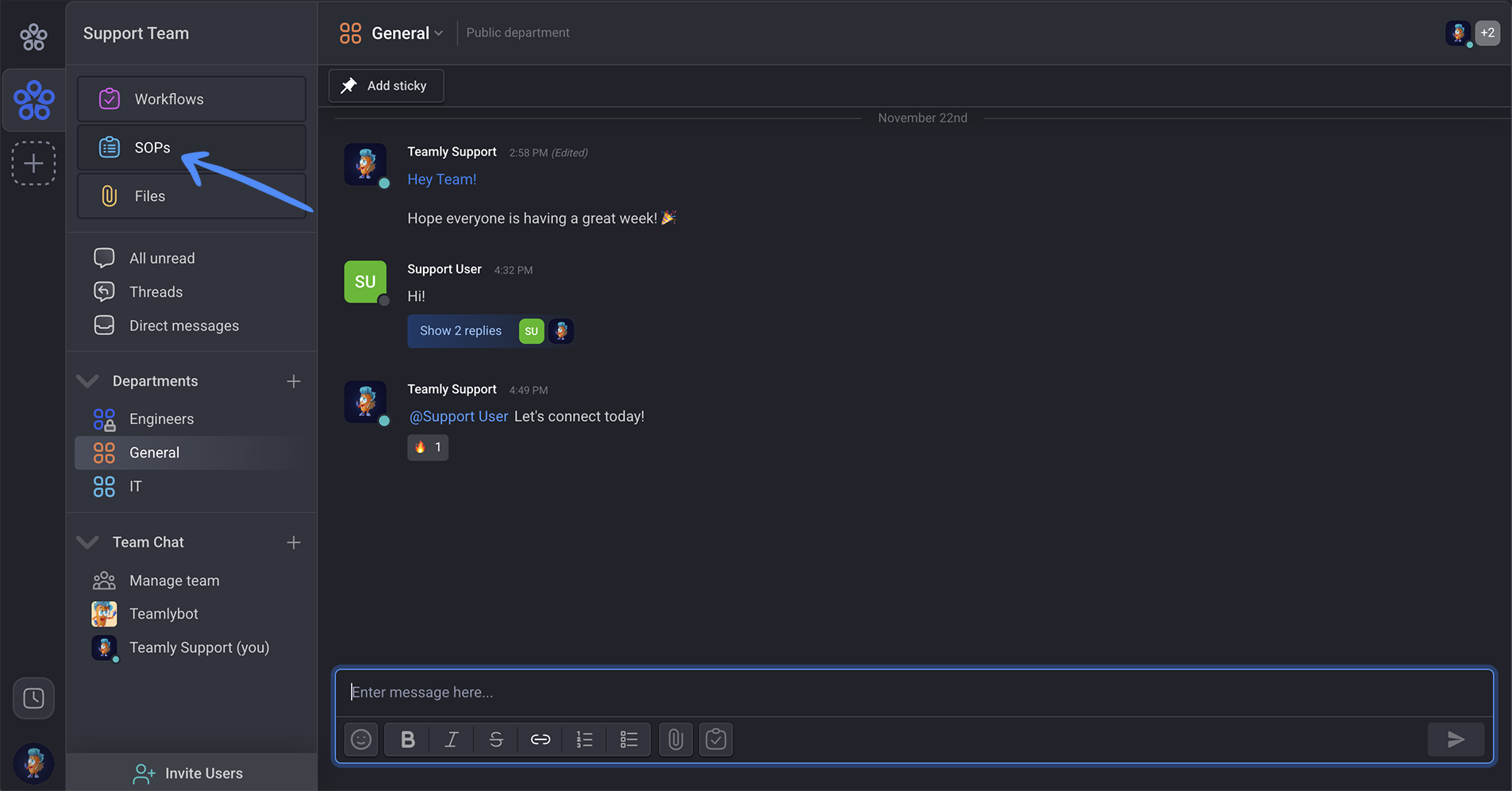Click the Add sticky button
This screenshot has width=1512, height=791.
386,86
